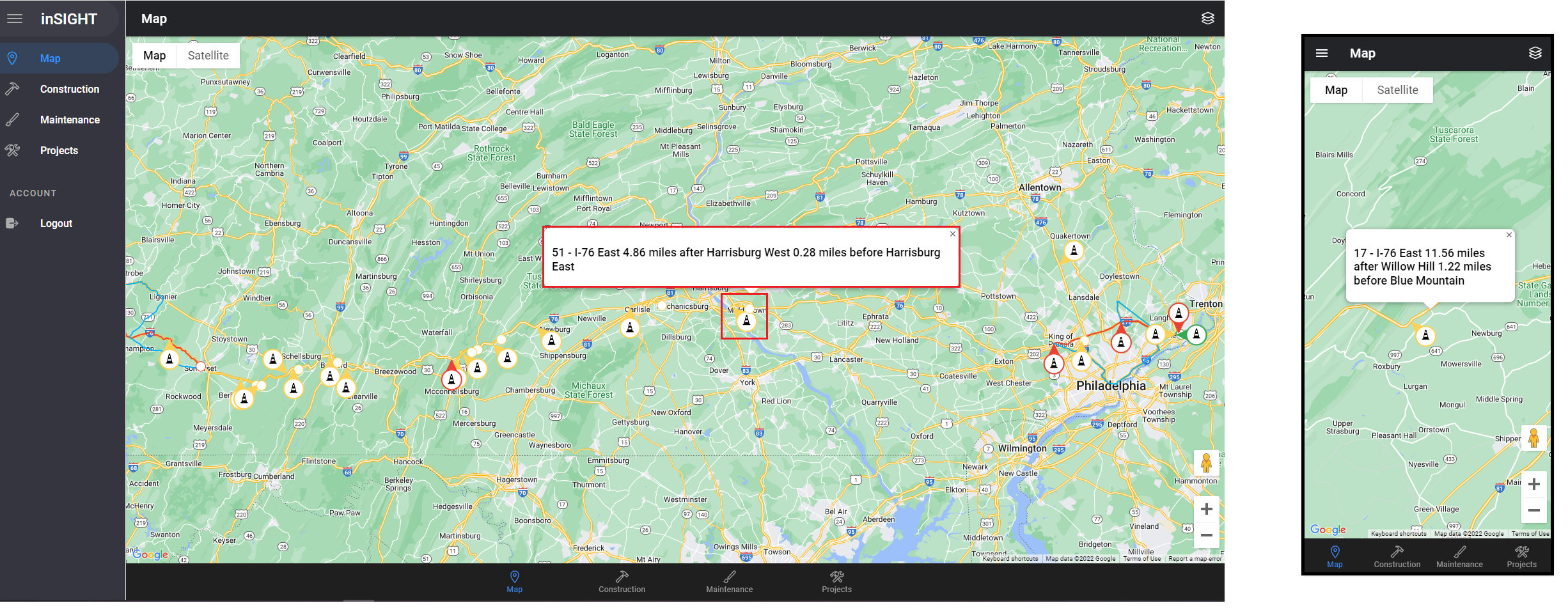1568x610 pixels.
Task: Select Construction tab in mobile bottom bar
Action: (x=1397, y=556)
